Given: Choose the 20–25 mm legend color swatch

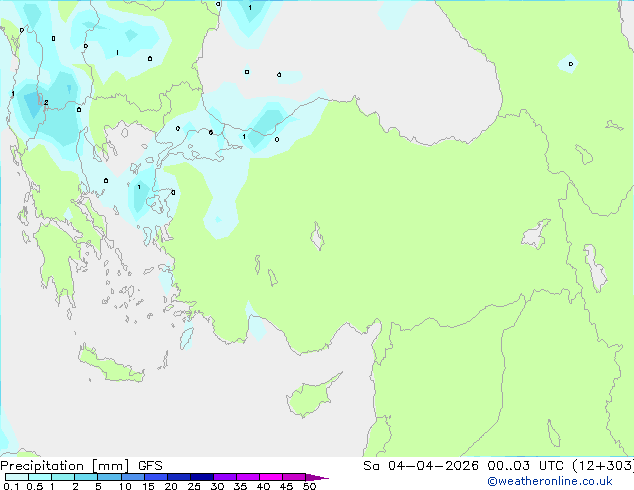Looking at the screenshot, I should pyautogui.click(x=179, y=477).
